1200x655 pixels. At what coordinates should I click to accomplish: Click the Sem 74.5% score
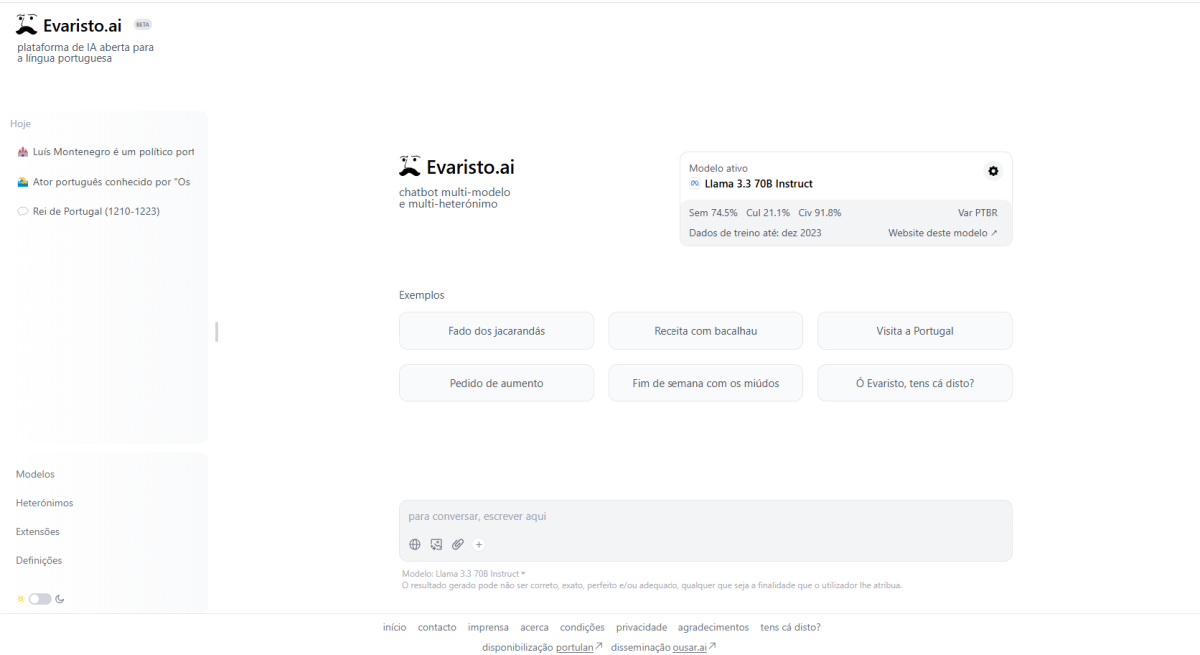[x=713, y=213]
